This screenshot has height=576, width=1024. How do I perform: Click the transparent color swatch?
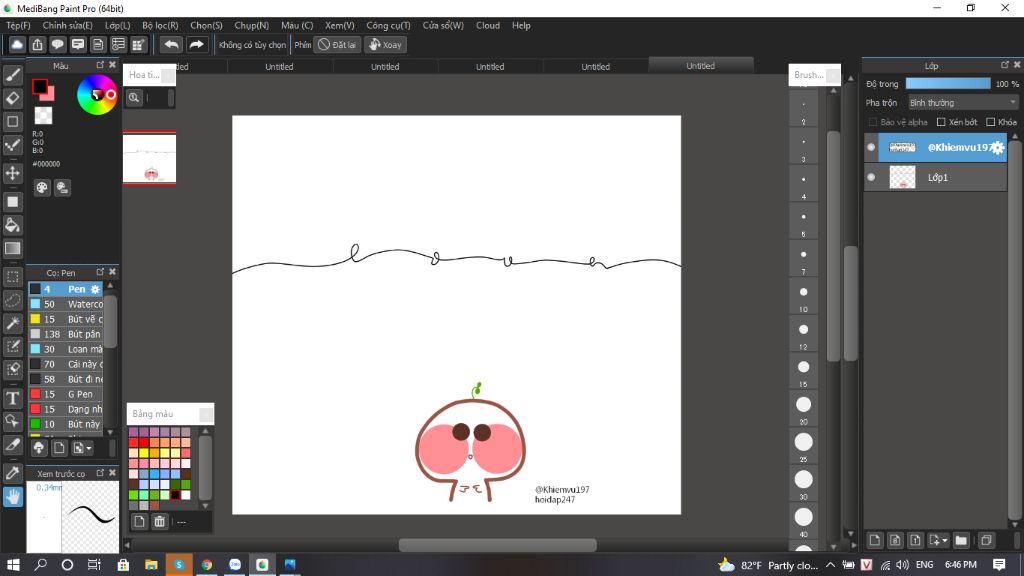click(x=43, y=116)
